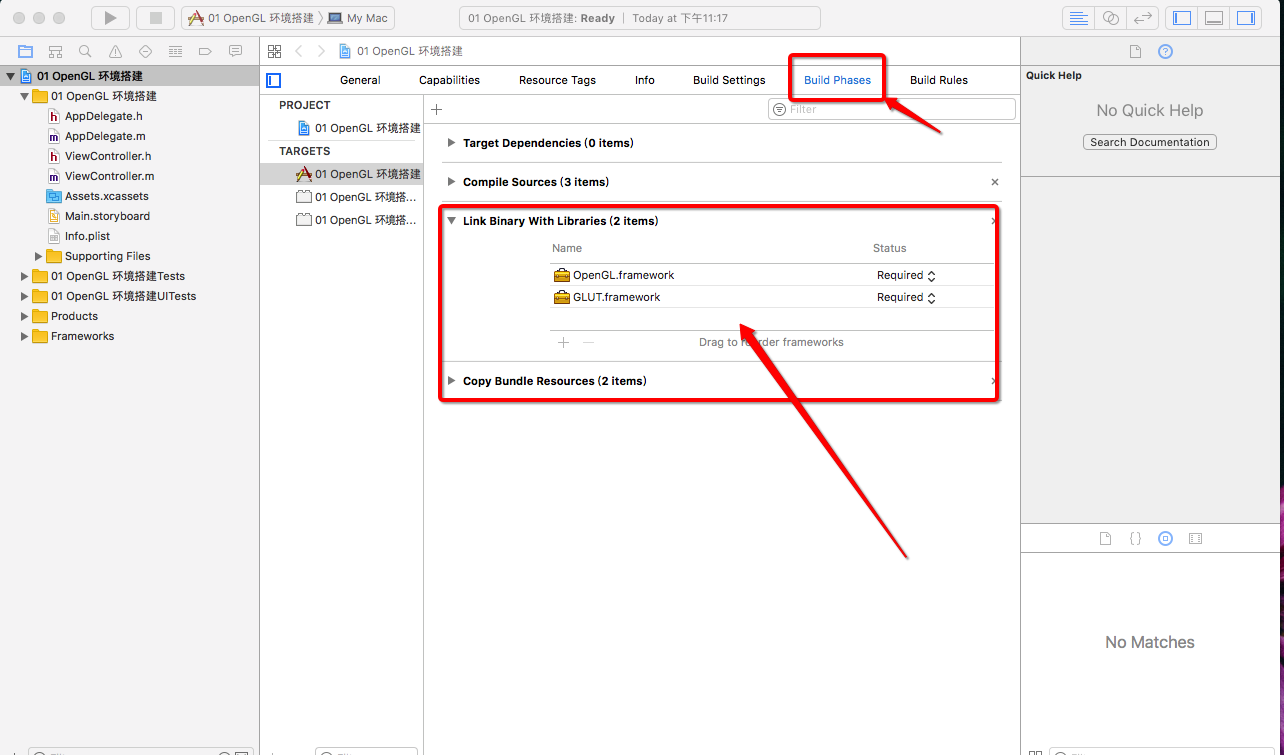Collapse the root project disclosure triangle

[11, 76]
